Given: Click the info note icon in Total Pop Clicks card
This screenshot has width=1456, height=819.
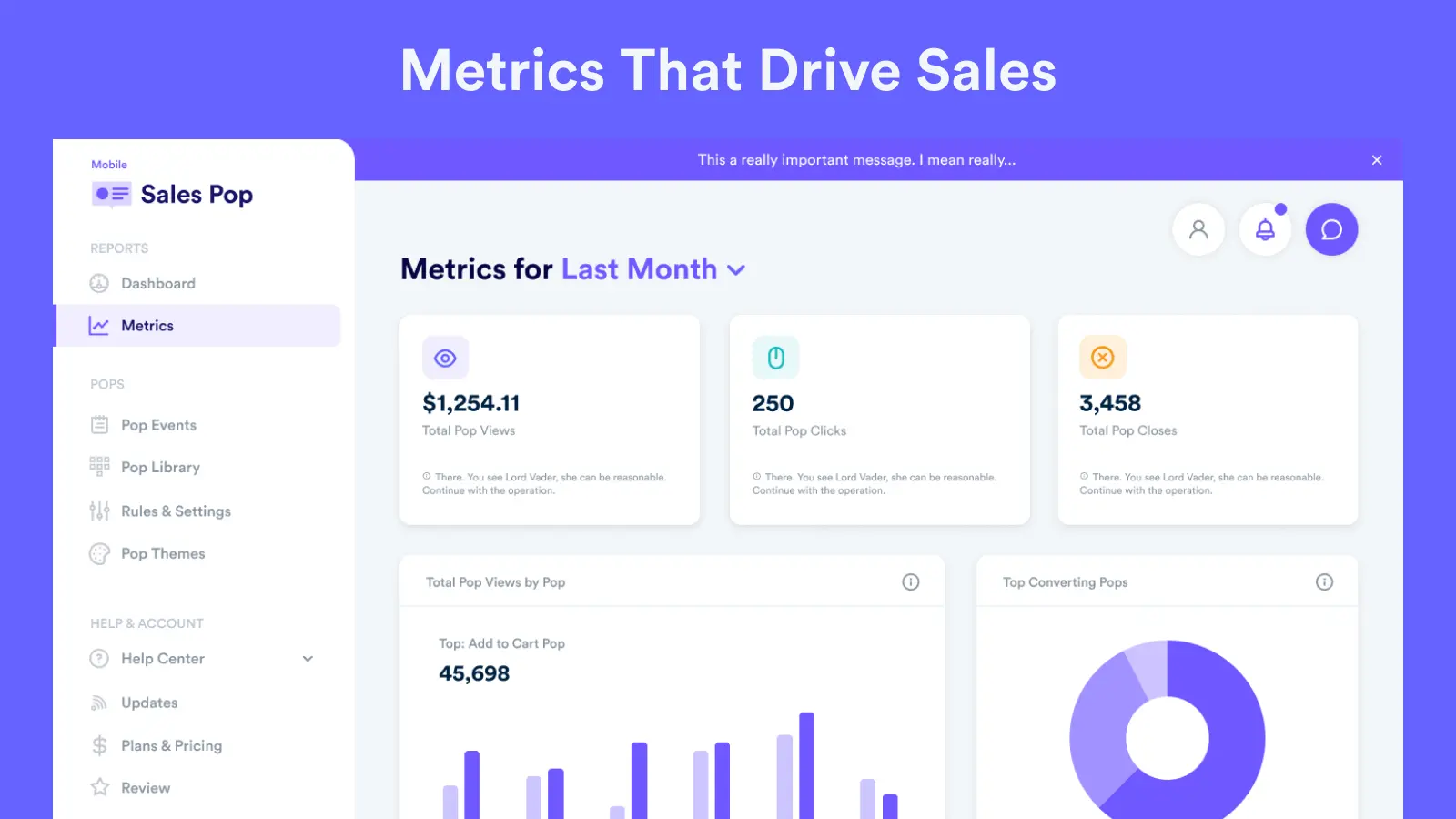Looking at the screenshot, I should 756,476.
